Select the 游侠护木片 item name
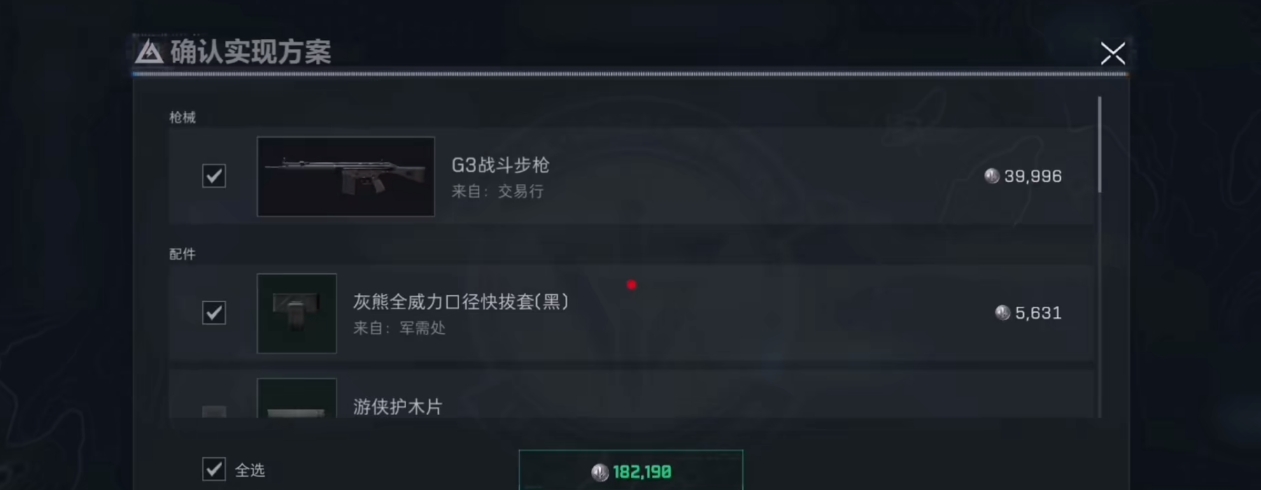This screenshot has height=490, width=1261. 398,407
